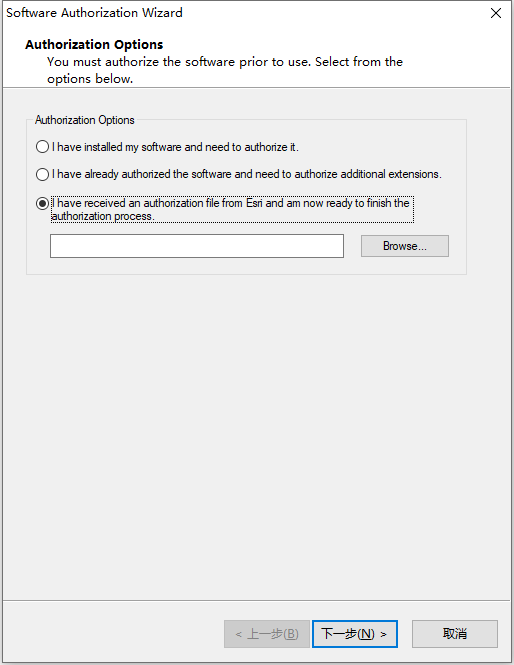
Task: Choose the authorize additional extensions radio button
Action: point(42,174)
